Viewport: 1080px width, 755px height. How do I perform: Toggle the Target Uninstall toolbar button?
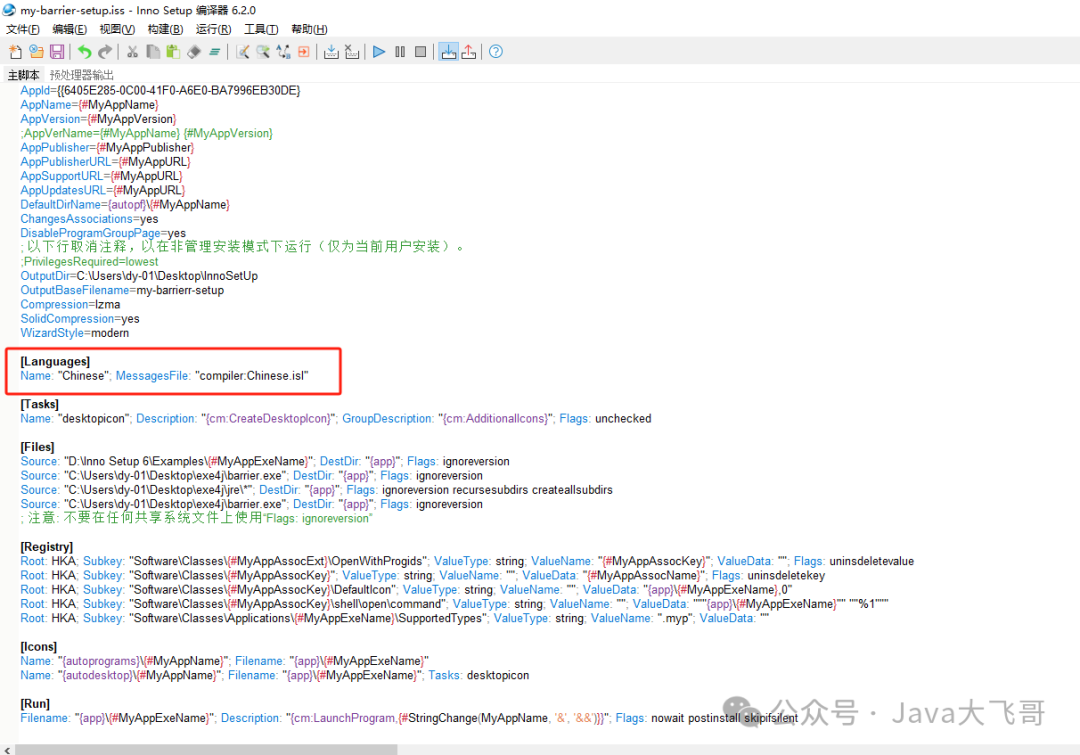point(469,52)
